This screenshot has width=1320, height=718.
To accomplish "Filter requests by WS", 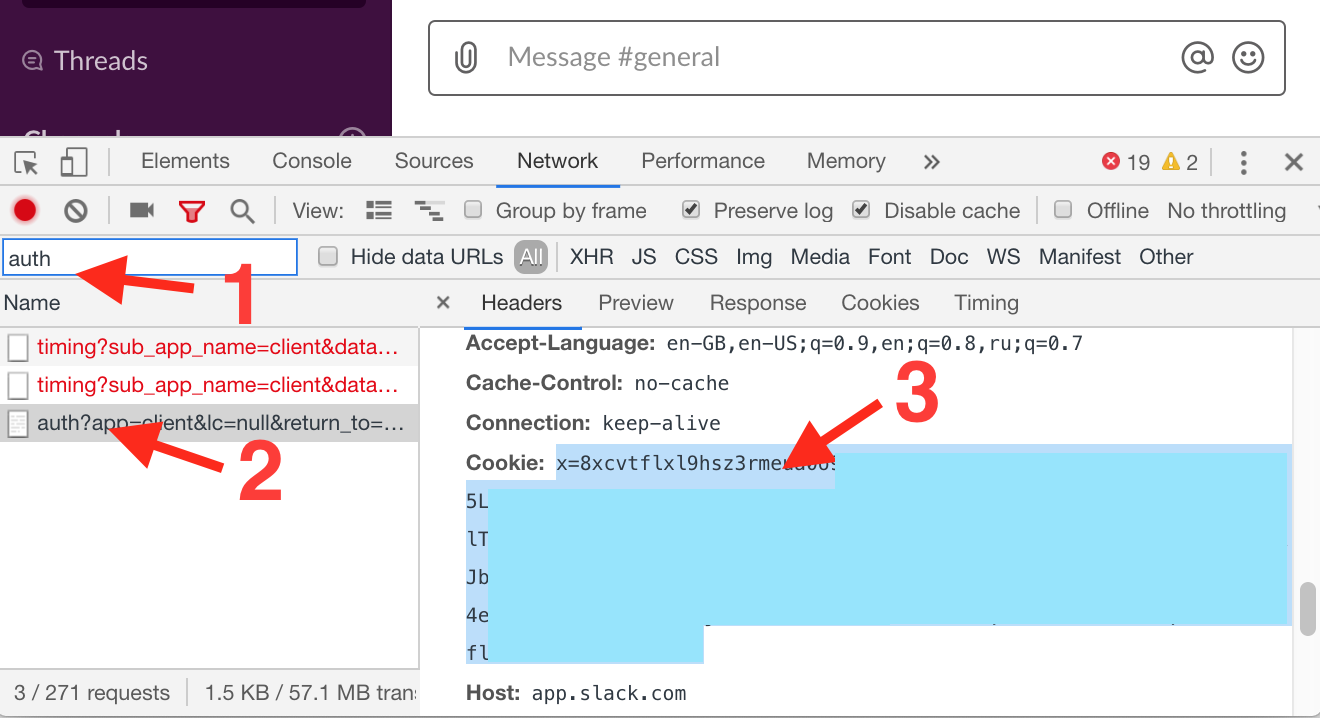I will coord(1003,257).
